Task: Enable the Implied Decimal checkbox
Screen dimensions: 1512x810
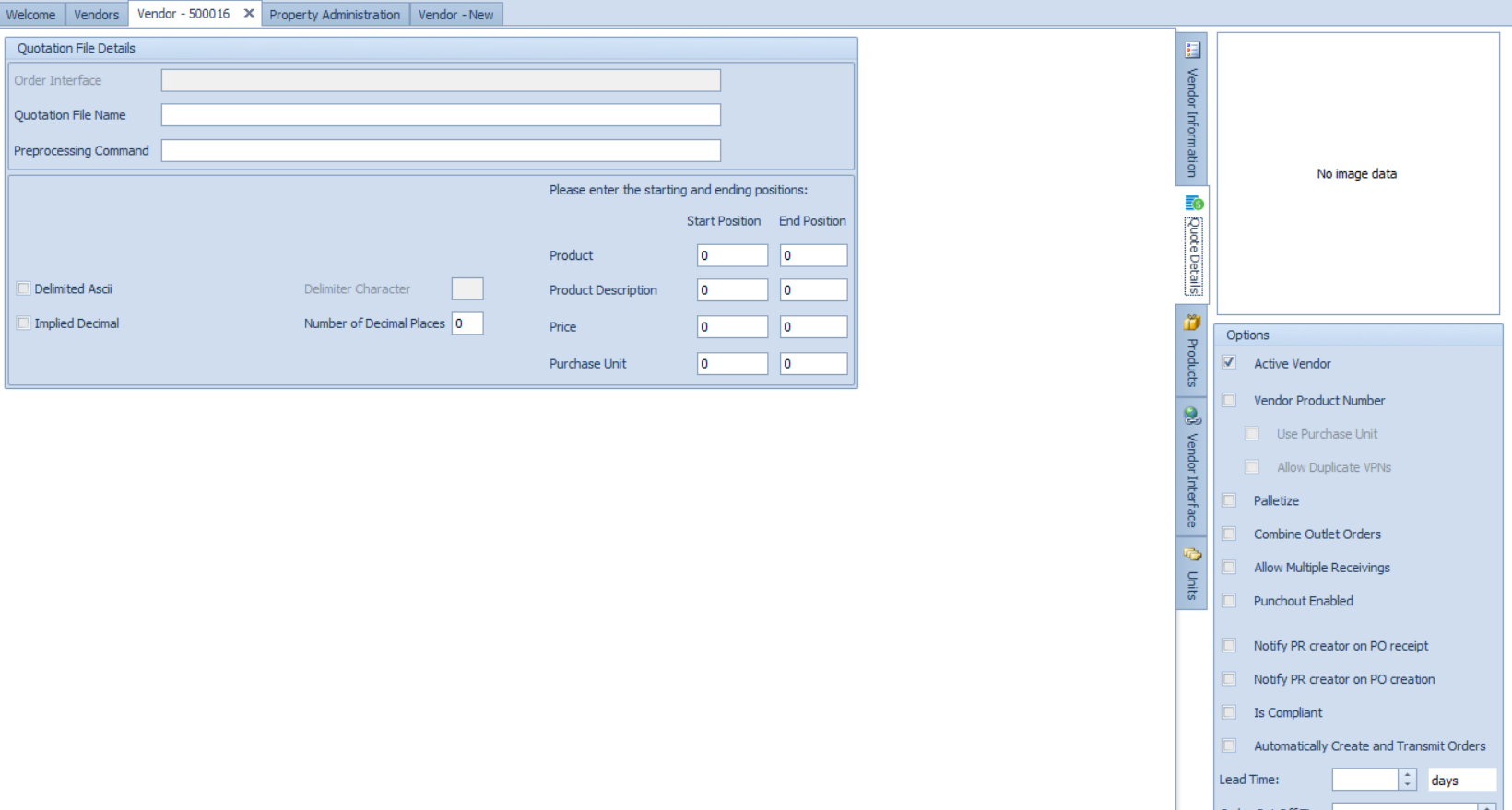Action: click(x=24, y=323)
